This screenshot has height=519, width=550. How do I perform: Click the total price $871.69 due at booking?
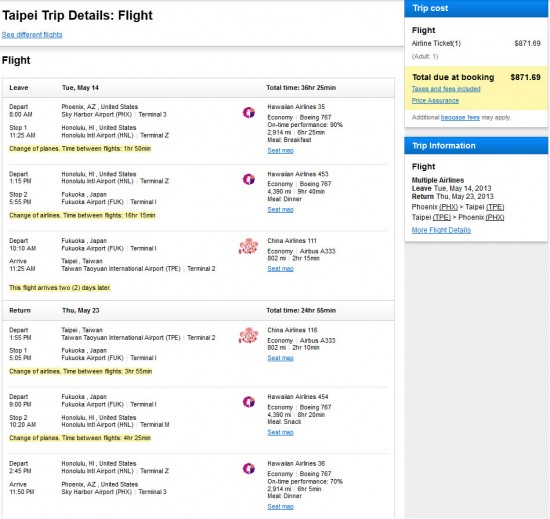coord(525,77)
